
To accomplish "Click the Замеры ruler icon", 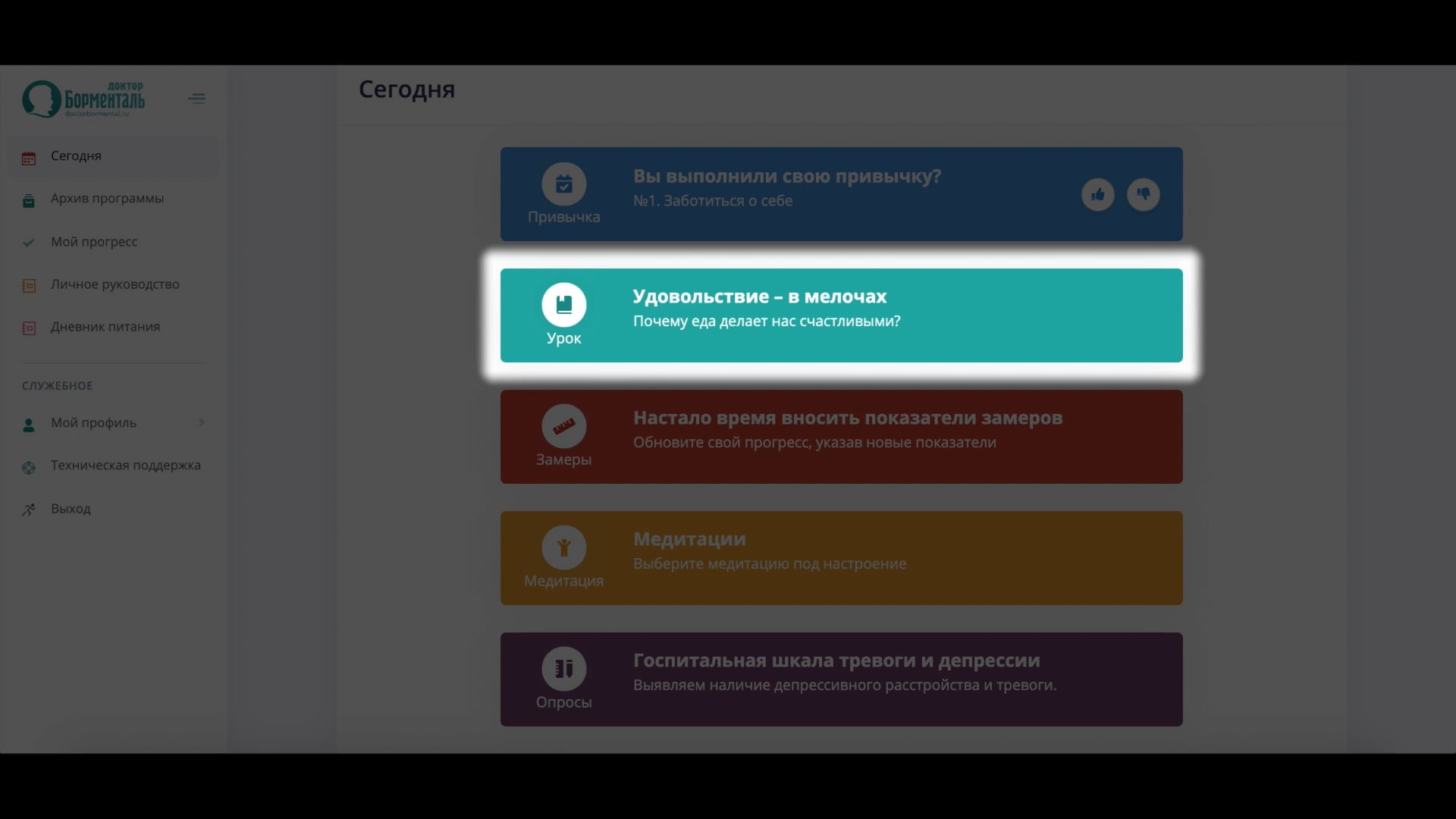I will pyautogui.click(x=563, y=426).
